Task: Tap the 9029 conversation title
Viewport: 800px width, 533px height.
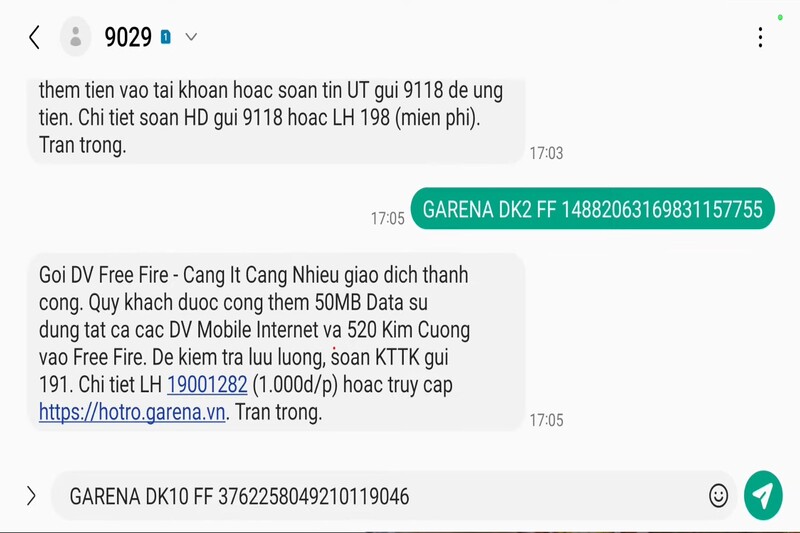Action: coord(128,37)
